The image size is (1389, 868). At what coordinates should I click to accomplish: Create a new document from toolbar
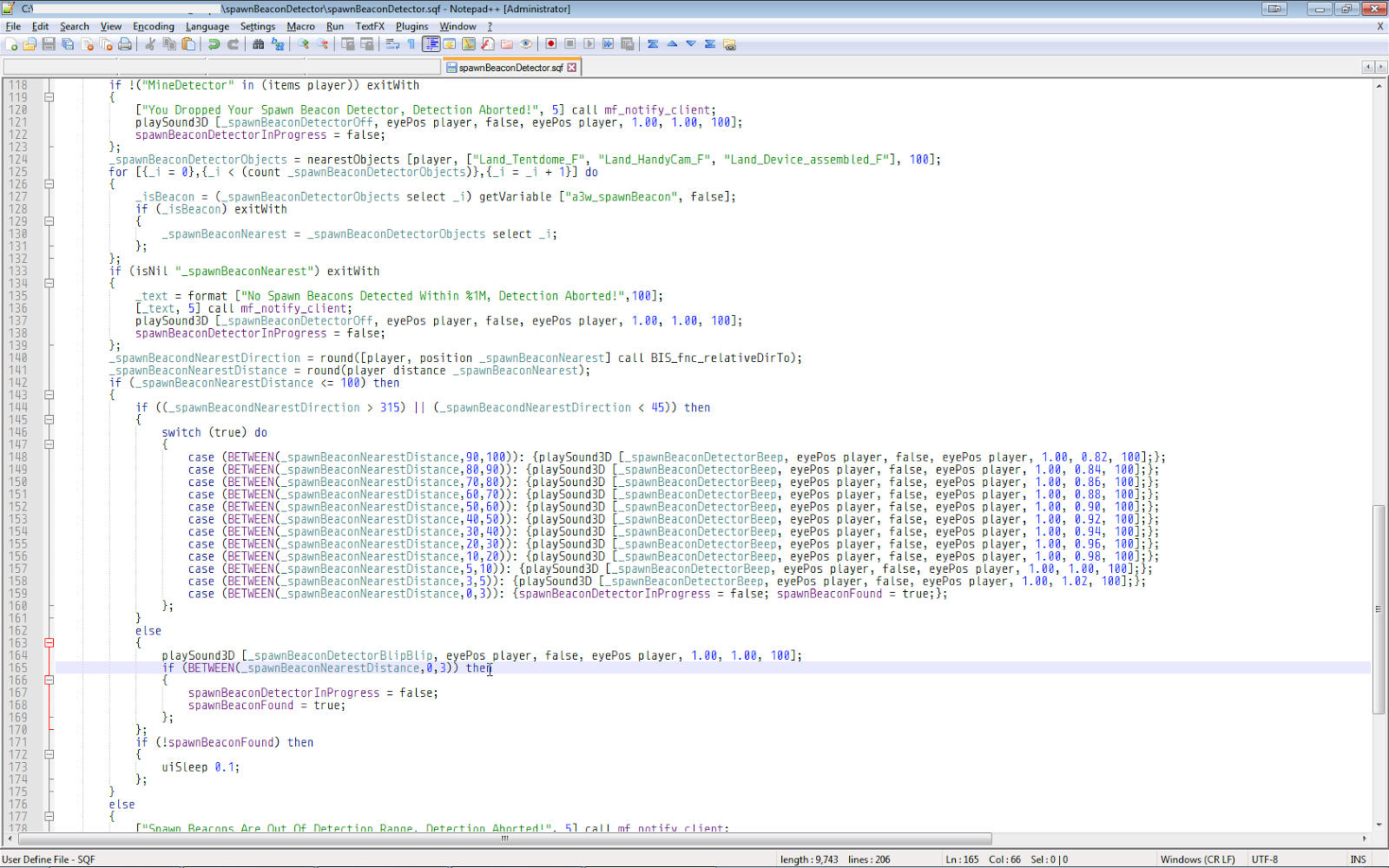click(11, 44)
